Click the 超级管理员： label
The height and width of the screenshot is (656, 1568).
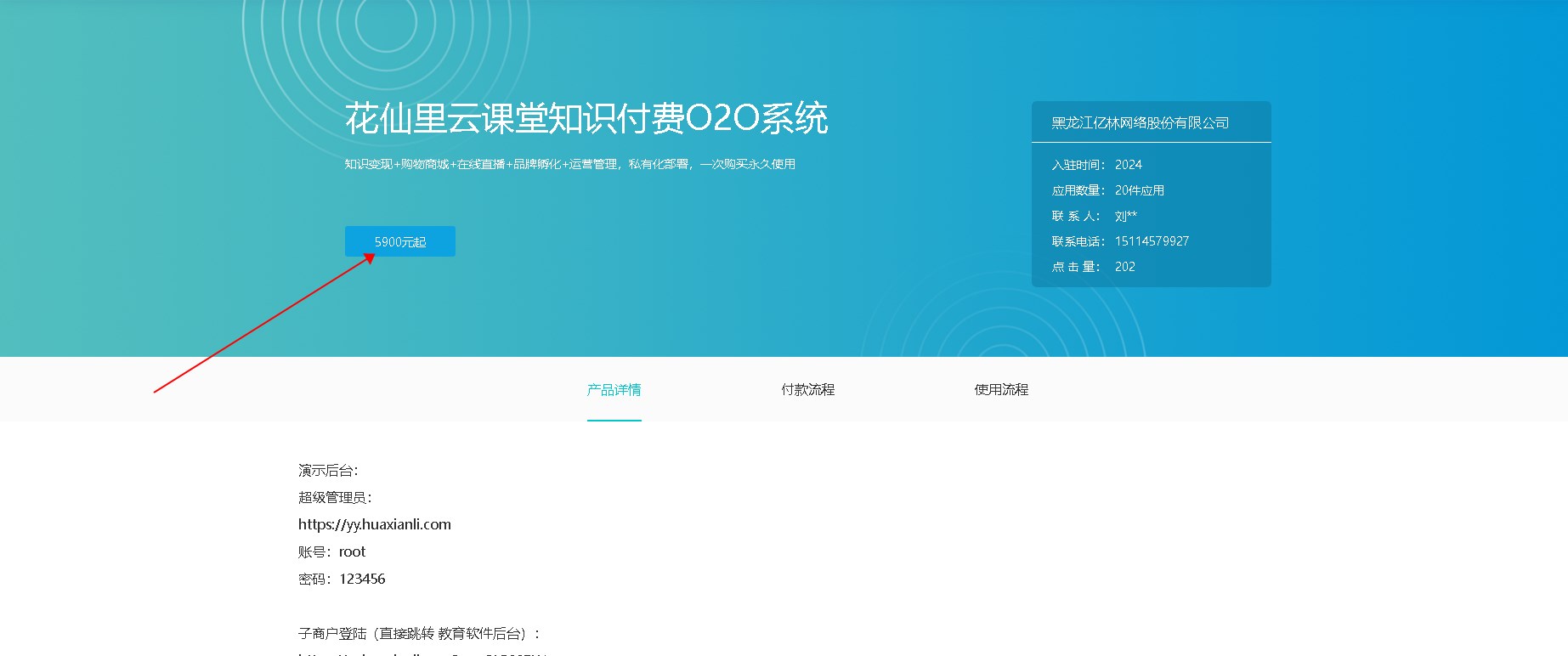tap(336, 497)
